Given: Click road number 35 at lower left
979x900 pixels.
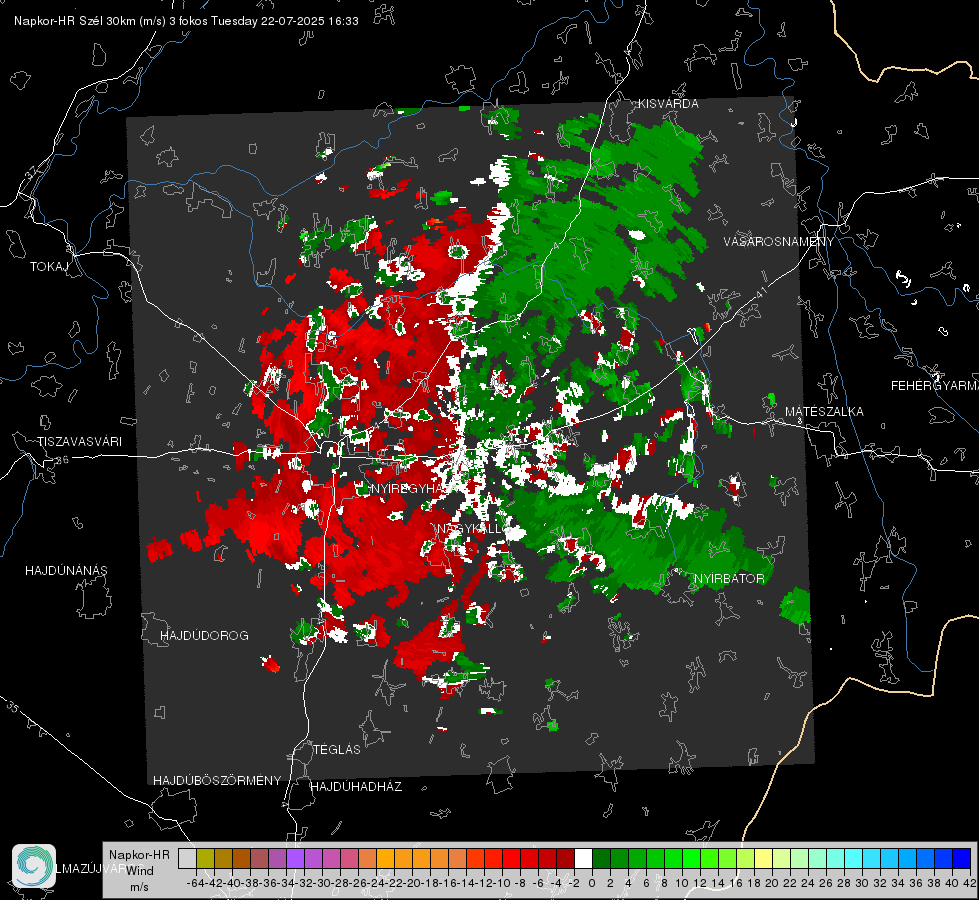Looking at the screenshot, I should pos(13,707).
